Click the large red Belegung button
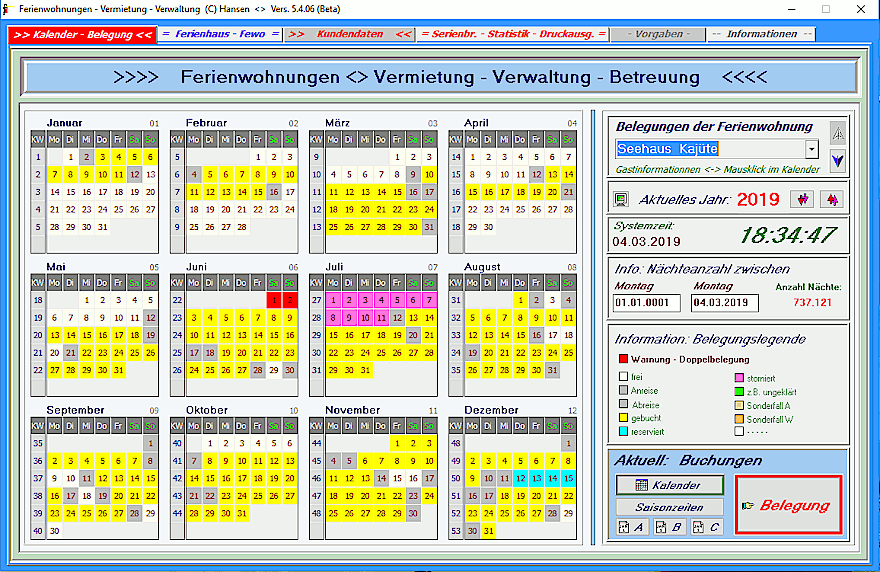880x572 pixels. click(x=789, y=505)
